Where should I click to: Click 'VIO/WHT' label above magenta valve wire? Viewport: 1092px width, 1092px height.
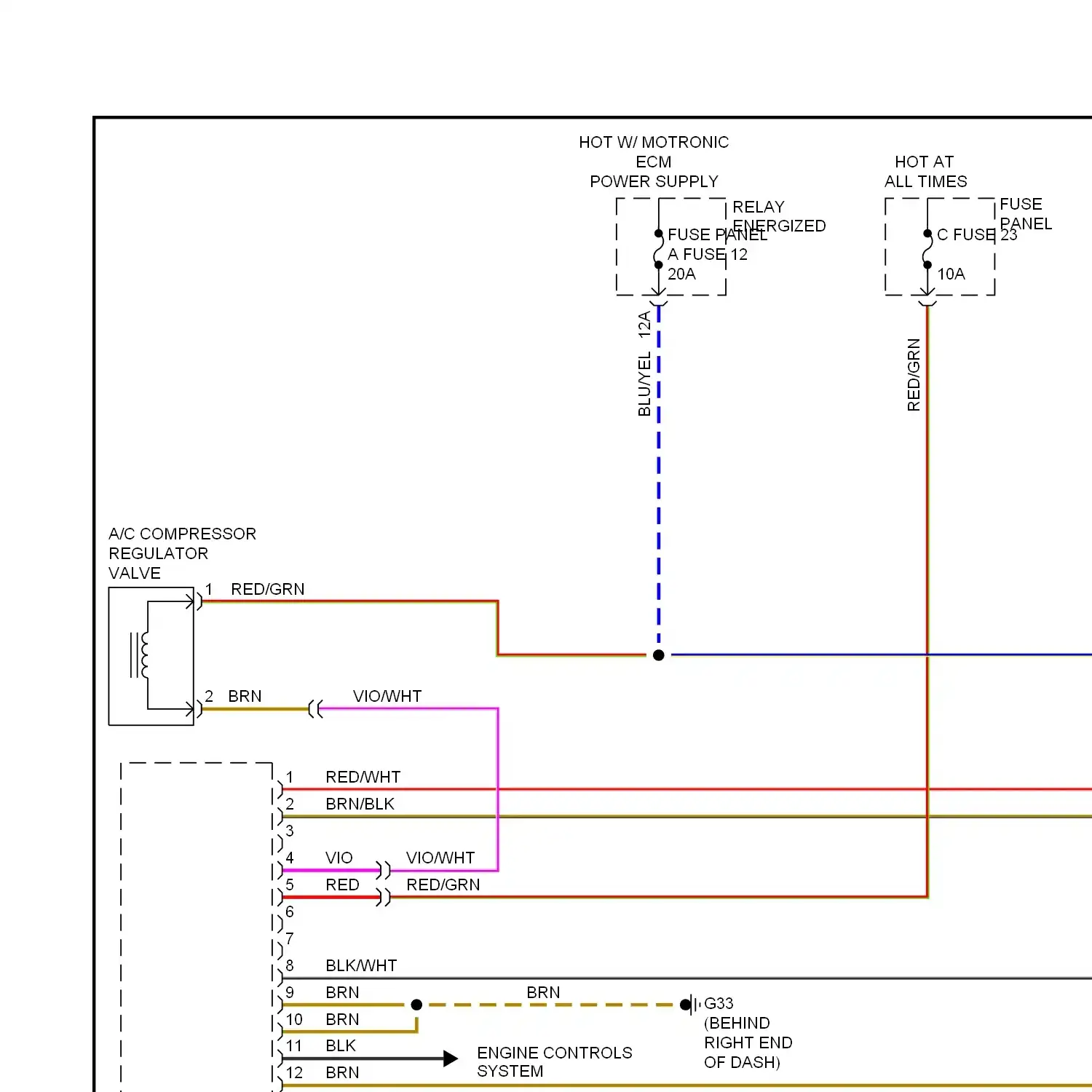click(387, 696)
